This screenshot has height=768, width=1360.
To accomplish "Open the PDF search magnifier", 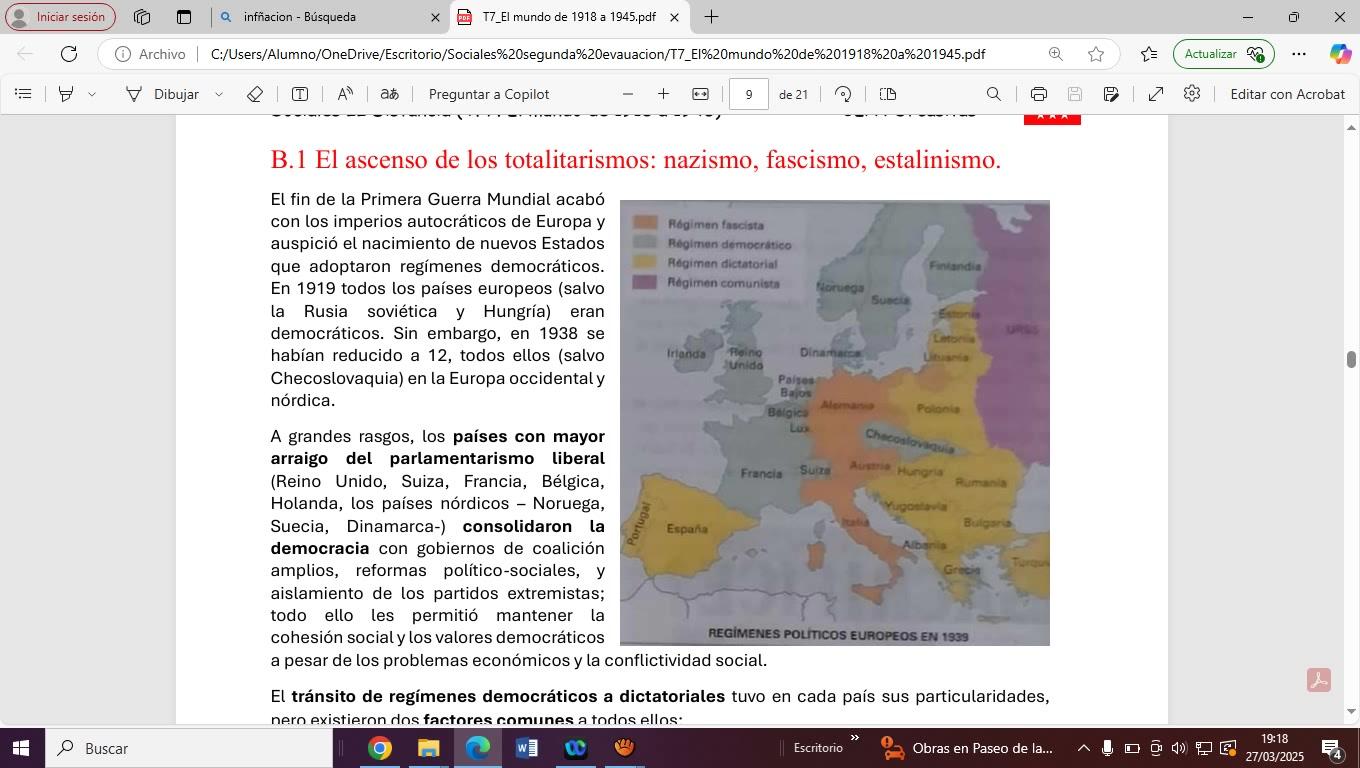I will 993,94.
